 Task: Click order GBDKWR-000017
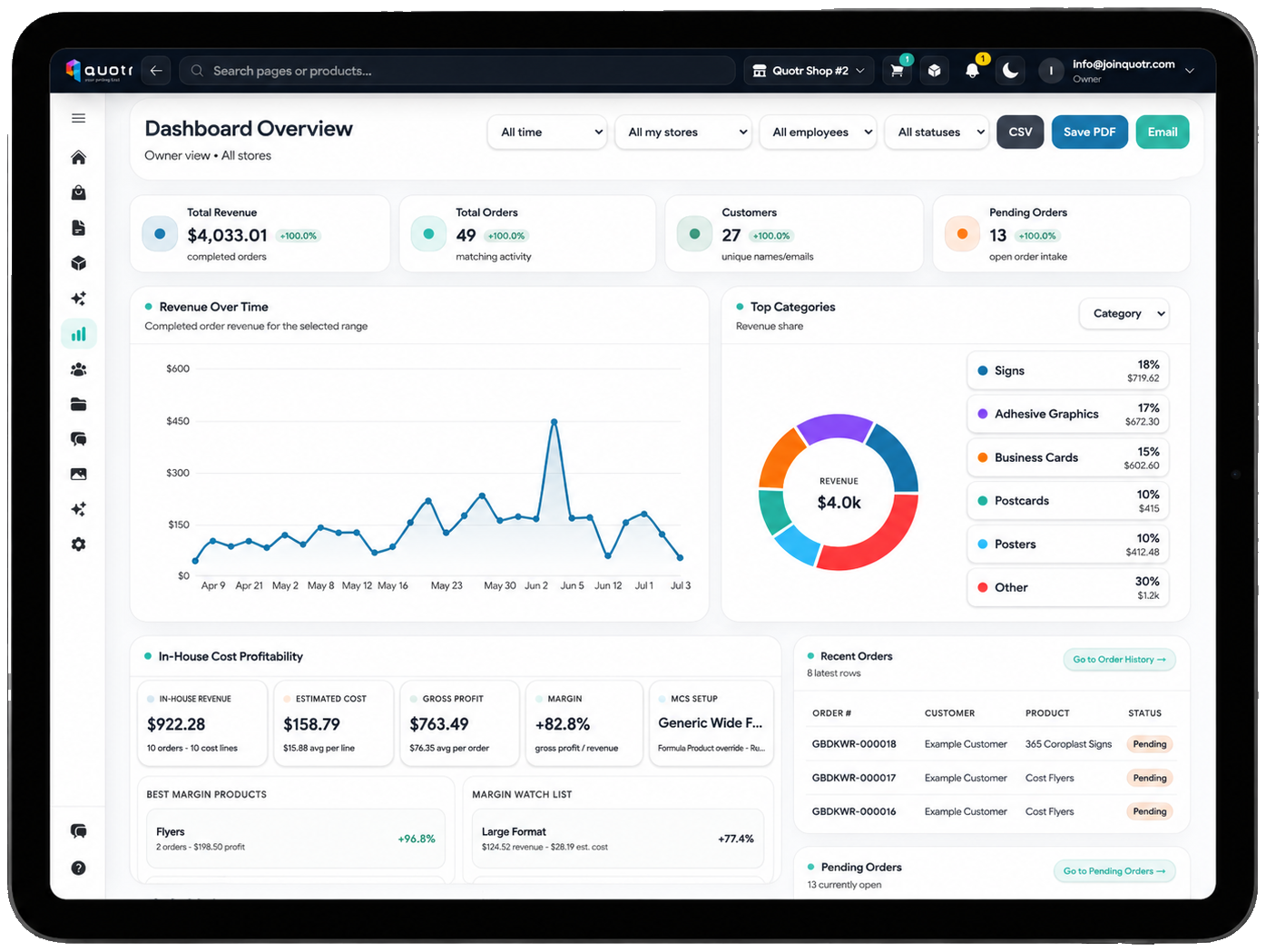pyautogui.click(x=854, y=778)
